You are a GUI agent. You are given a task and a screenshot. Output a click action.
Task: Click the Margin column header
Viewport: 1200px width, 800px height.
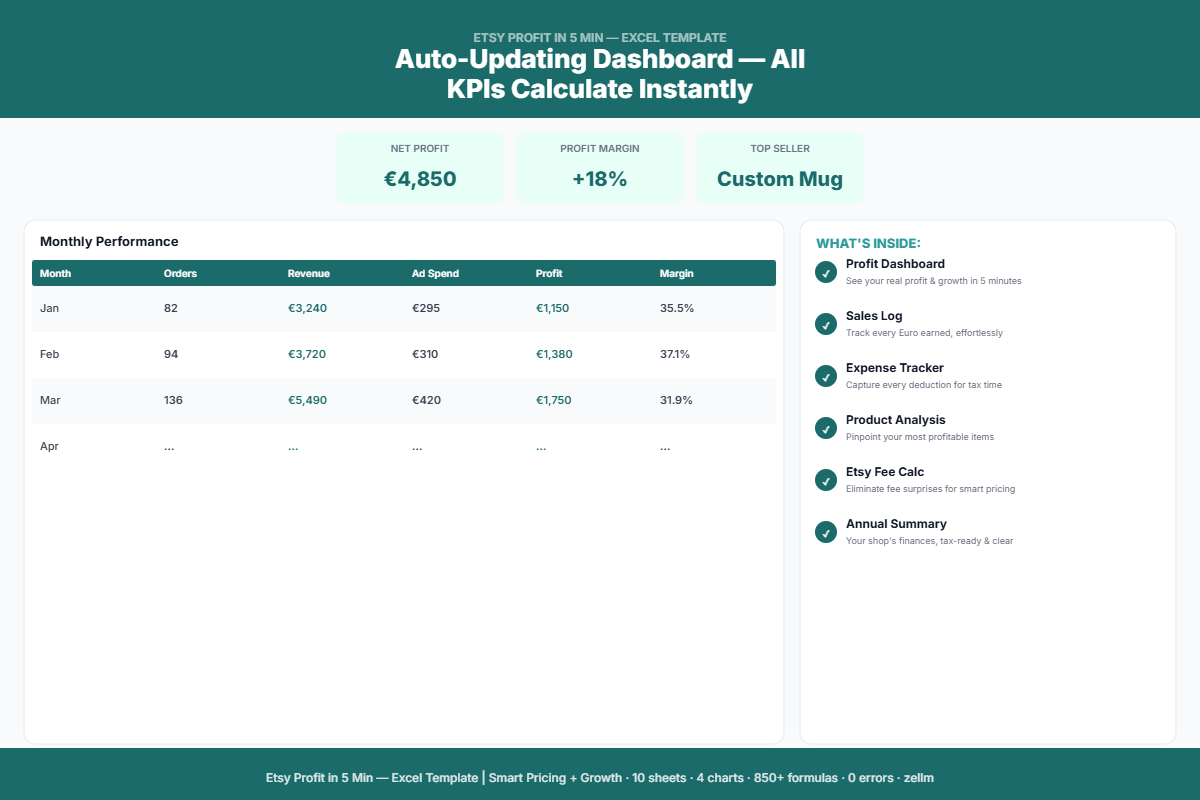(x=676, y=273)
